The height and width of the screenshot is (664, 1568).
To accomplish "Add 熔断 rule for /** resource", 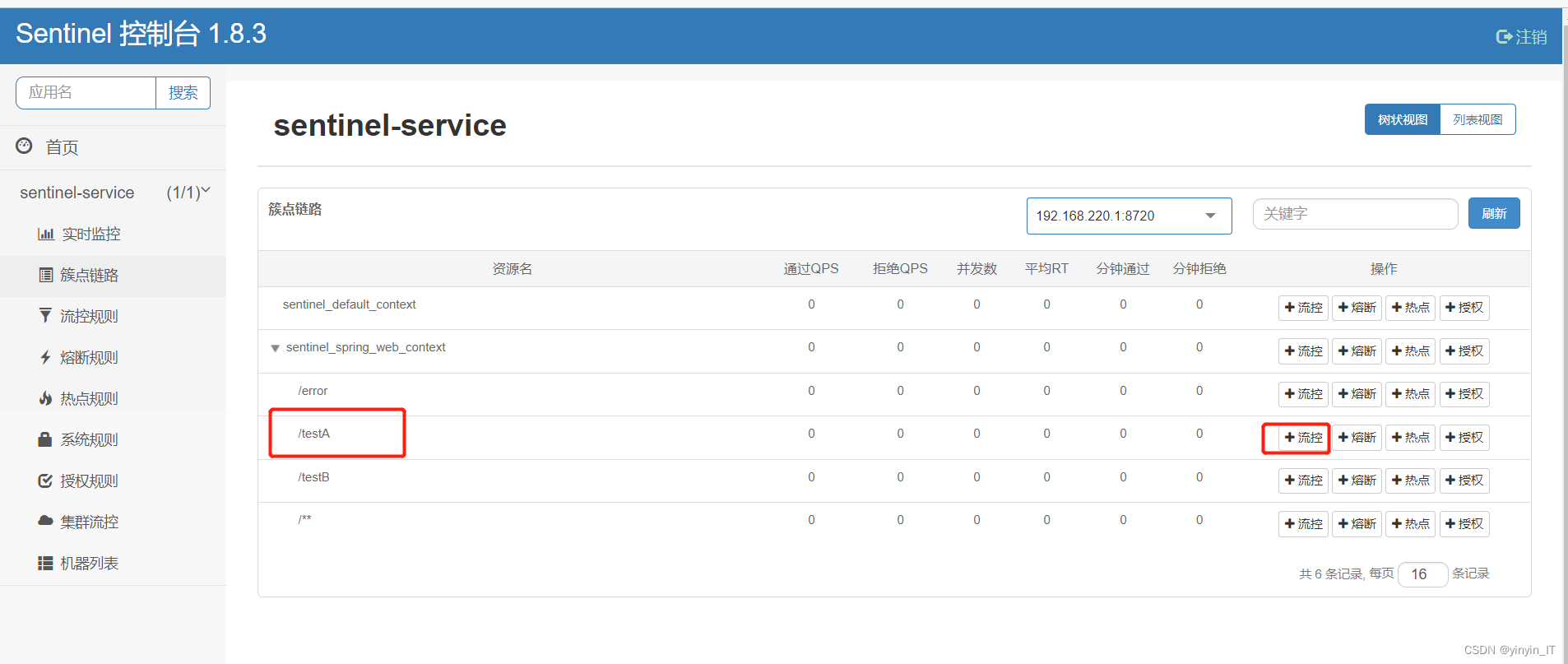I will coord(1357,524).
